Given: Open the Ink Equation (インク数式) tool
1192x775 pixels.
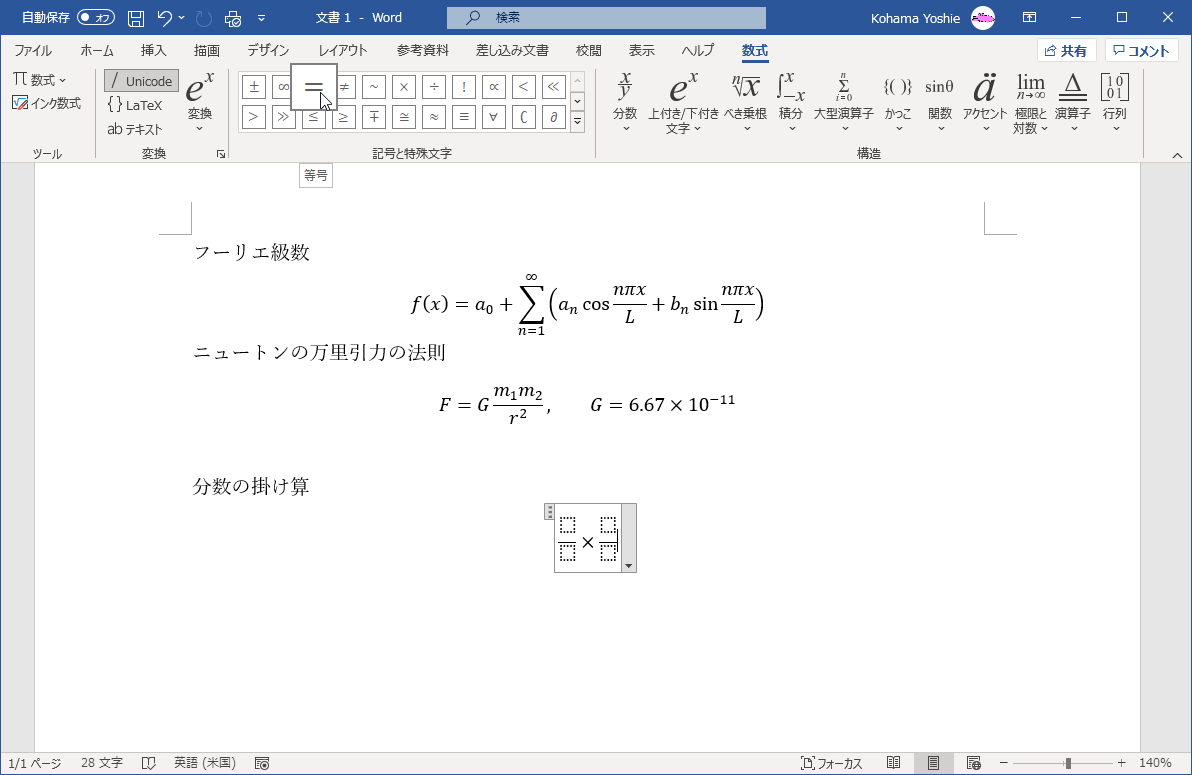Looking at the screenshot, I should pos(46,103).
